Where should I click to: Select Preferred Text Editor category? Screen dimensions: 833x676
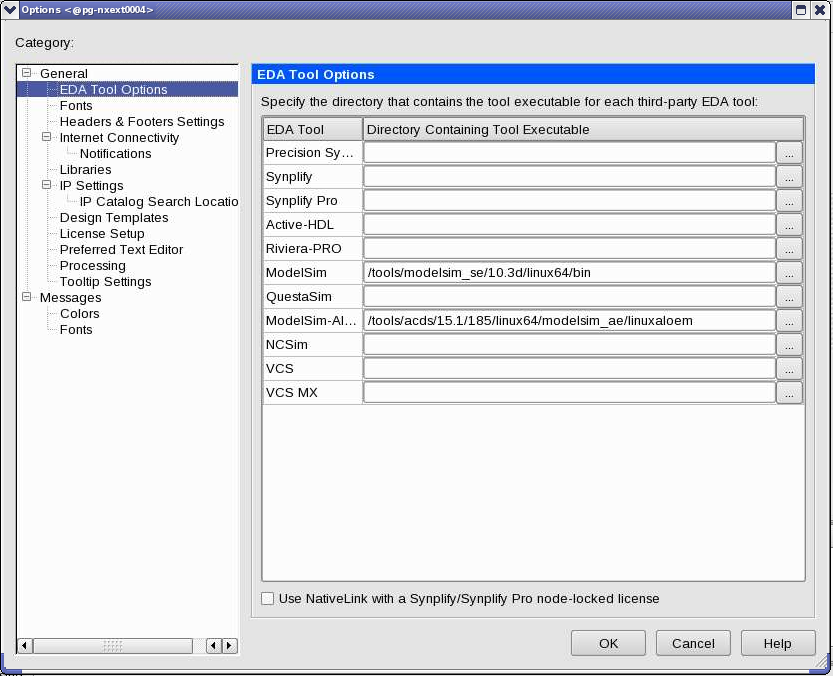point(121,249)
